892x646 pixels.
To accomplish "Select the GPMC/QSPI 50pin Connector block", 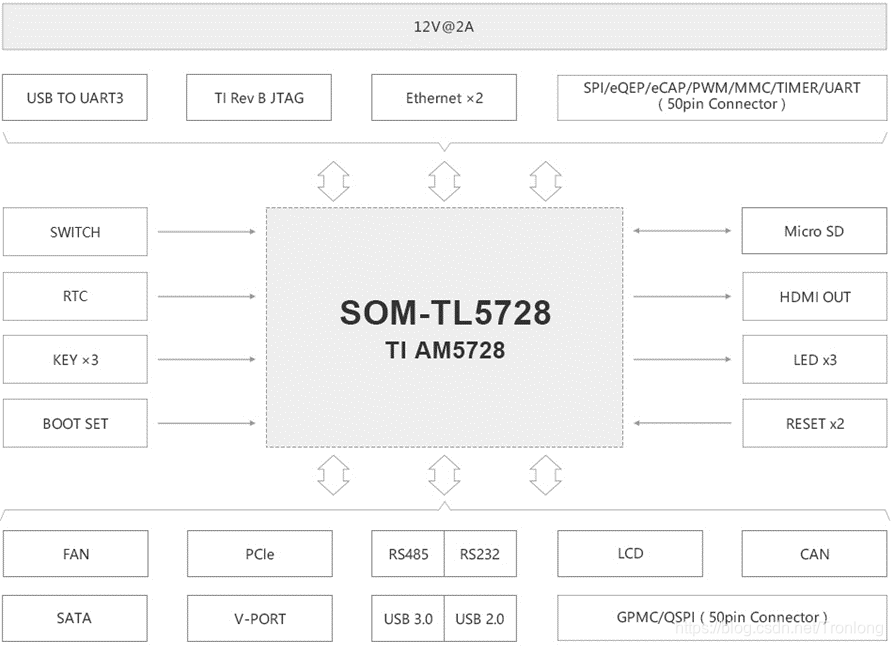I will click(722, 618).
